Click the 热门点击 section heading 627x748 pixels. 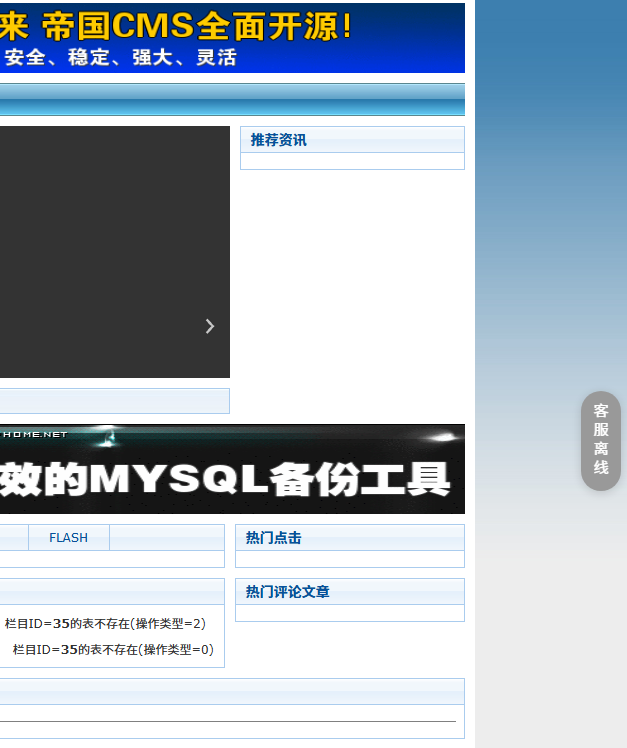(x=273, y=538)
